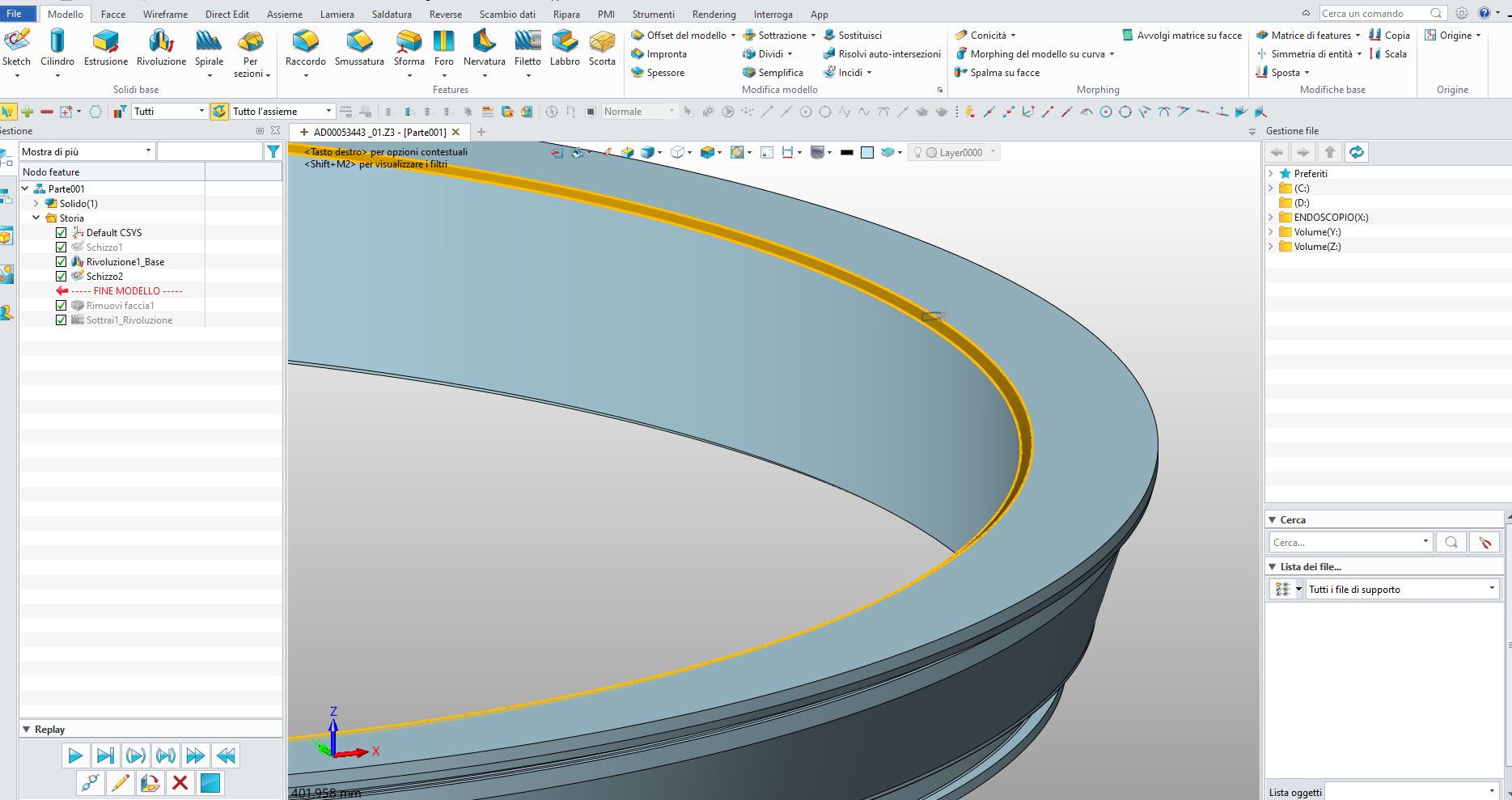Run Risolvi auto-intersezioni
Viewport: 1512px width, 800px height.
click(x=882, y=54)
